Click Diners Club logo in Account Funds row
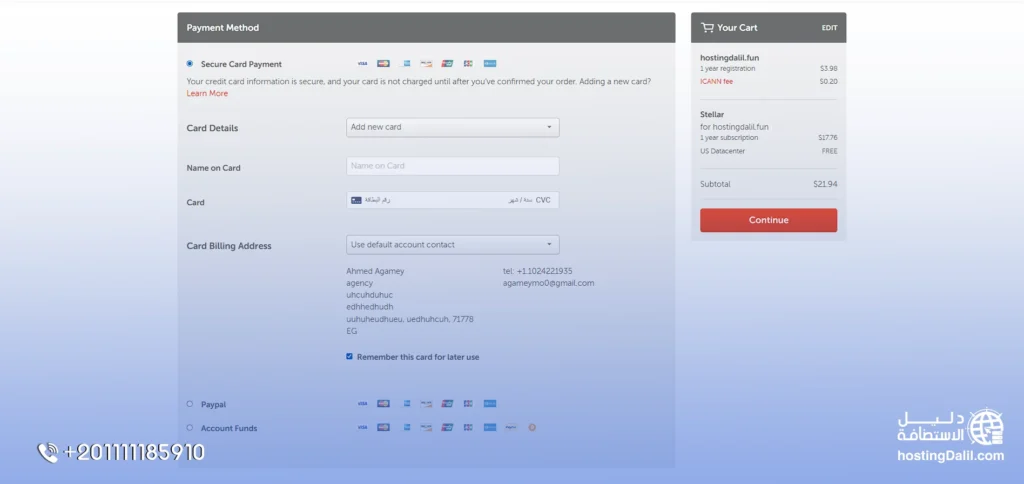 (x=490, y=427)
